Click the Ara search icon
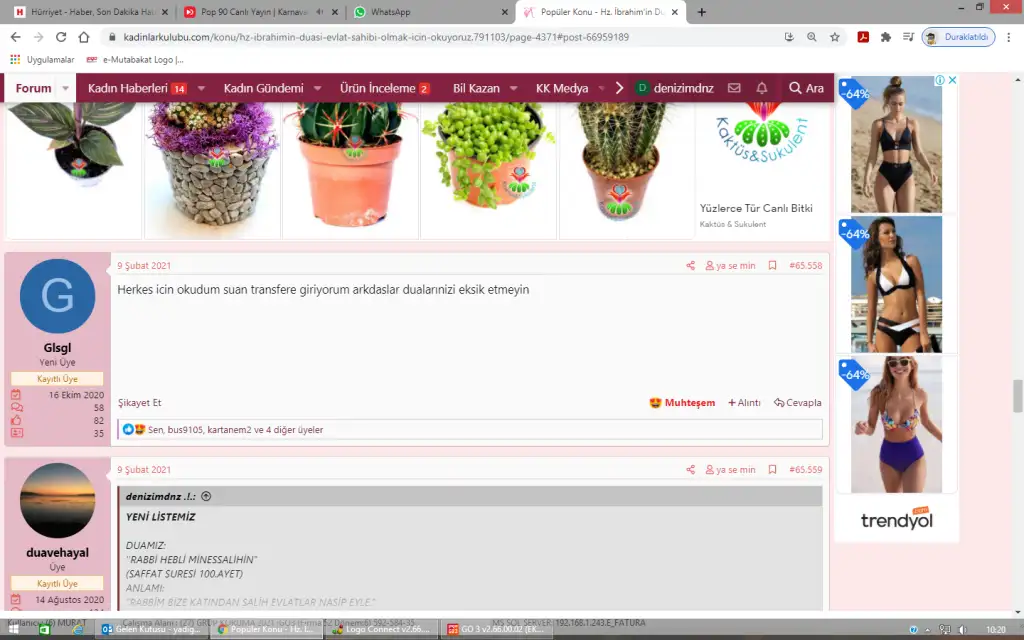 [x=805, y=88]
